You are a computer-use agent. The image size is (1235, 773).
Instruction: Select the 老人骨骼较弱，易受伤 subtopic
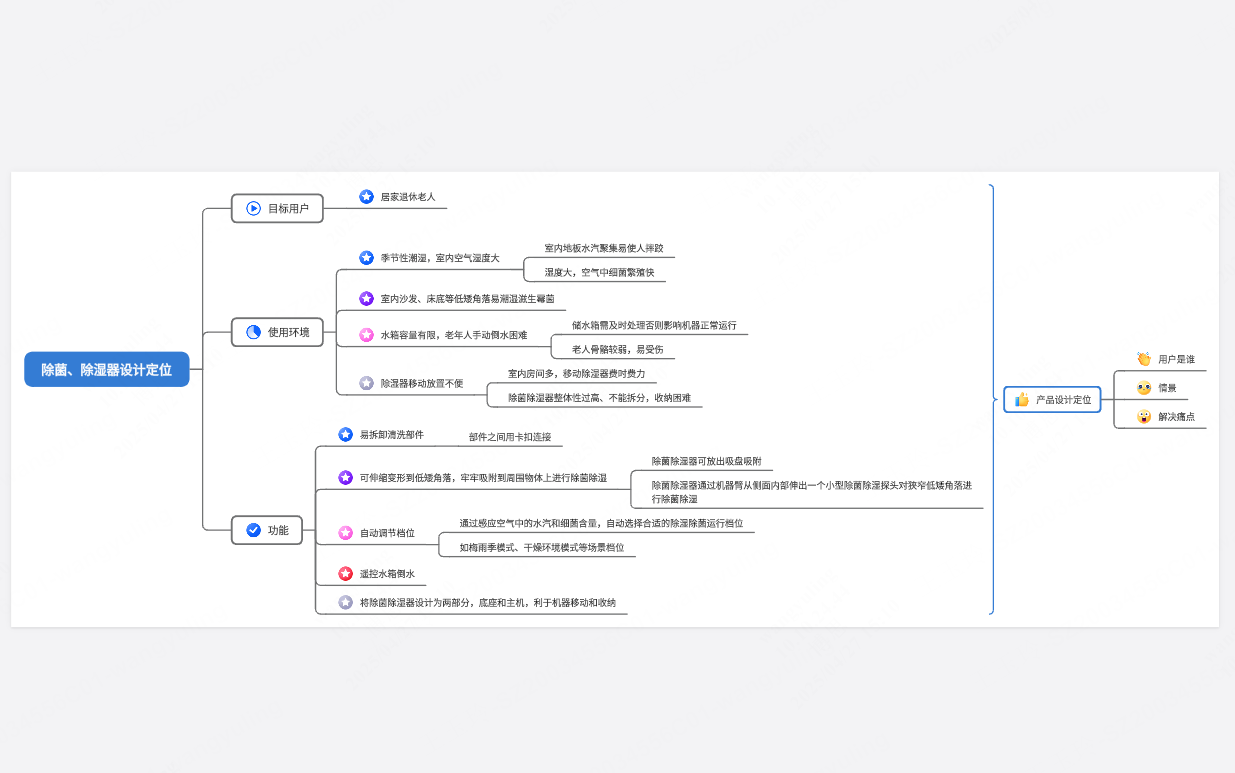(x=617, y=350)
